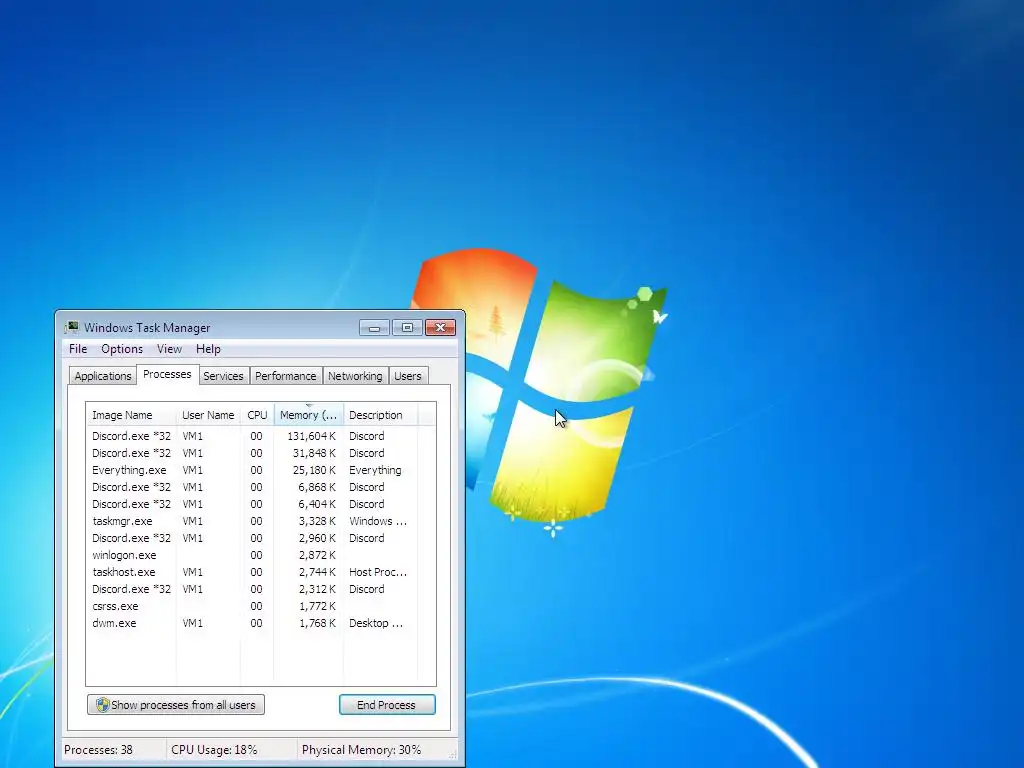Open the File menu

(78, 349)
